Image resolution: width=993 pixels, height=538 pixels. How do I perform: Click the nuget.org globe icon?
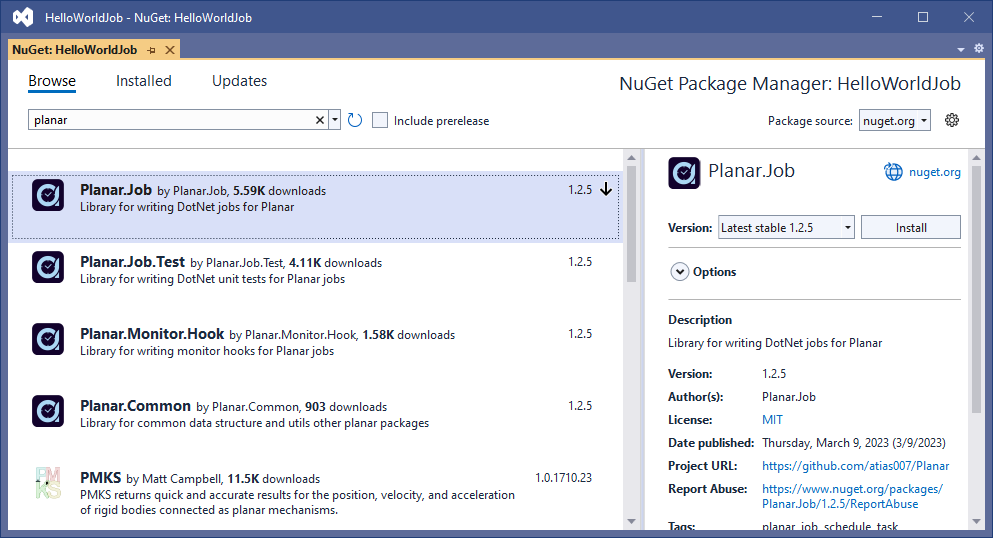tap(893, 172)
